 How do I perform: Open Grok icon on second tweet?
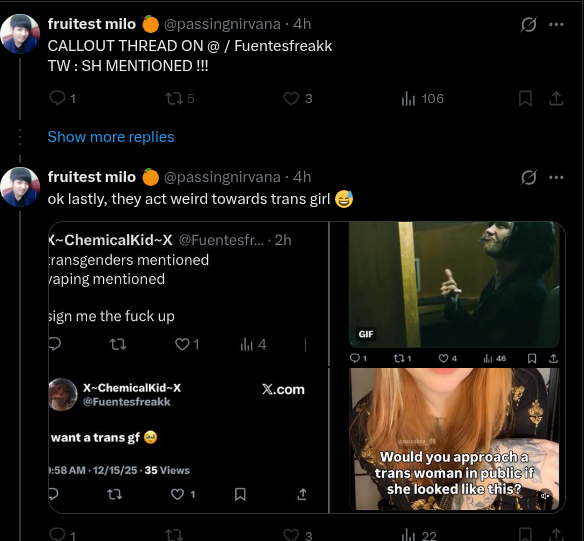529,177
